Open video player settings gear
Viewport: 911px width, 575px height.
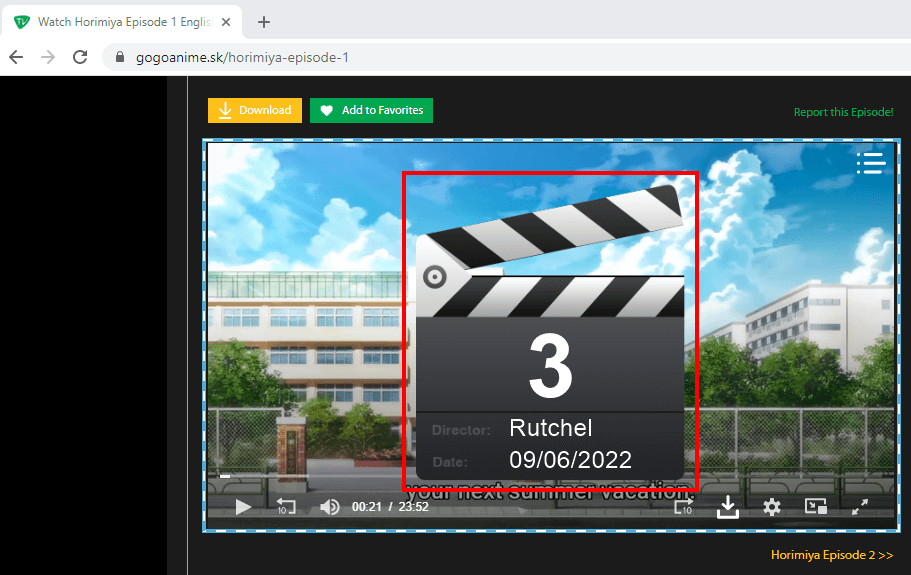point(772,507)
